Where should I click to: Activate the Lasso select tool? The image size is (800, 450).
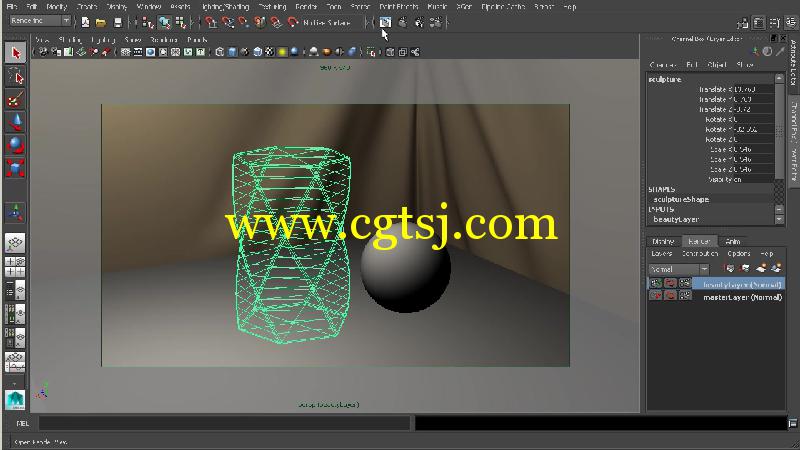click(15, 77)
